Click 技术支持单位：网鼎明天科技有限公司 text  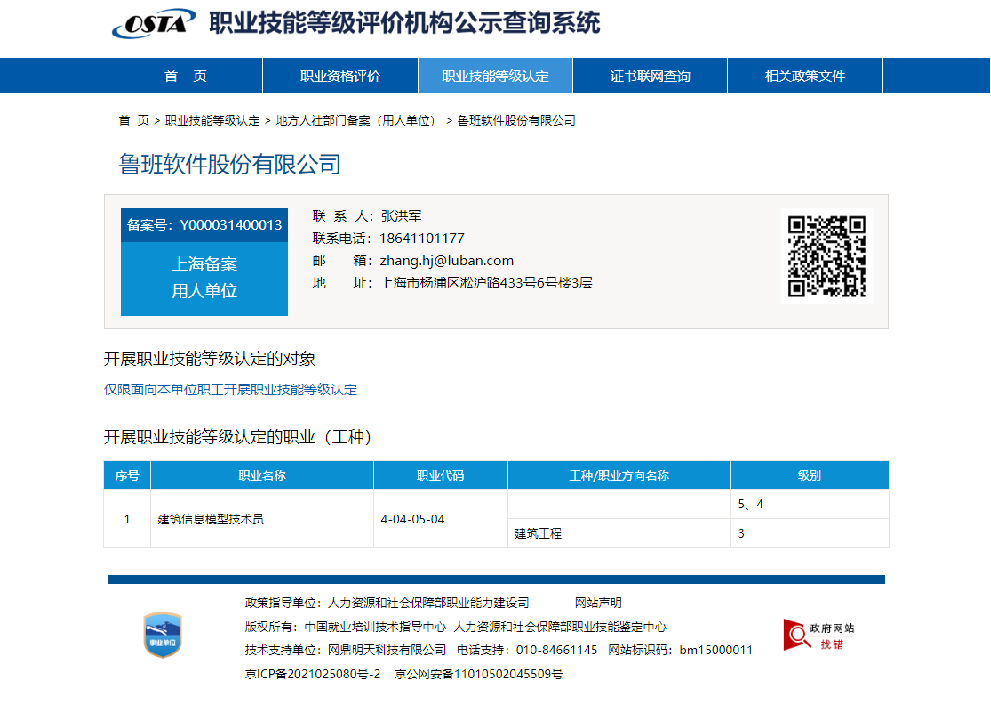click(345, 650)
